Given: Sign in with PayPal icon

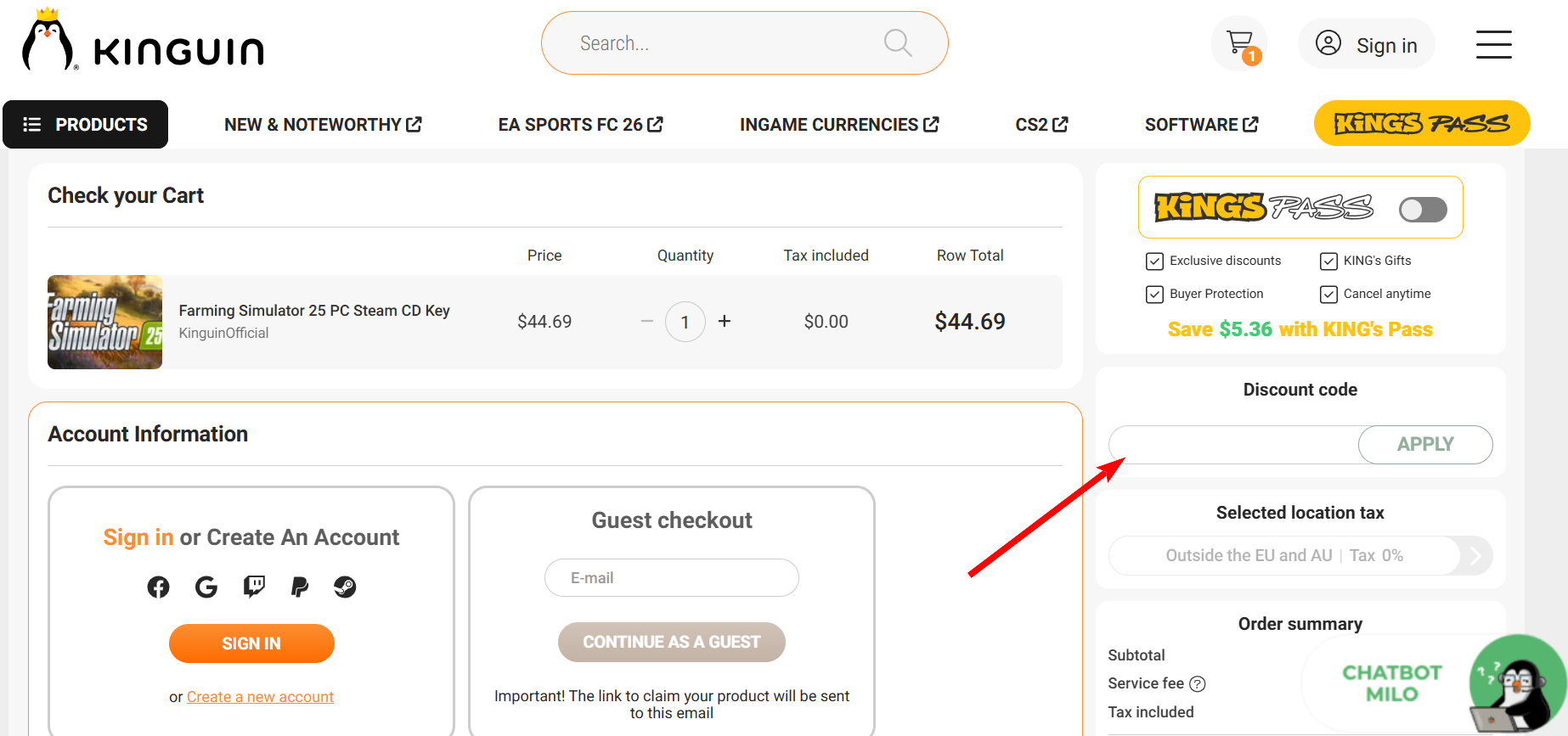Looking at the screenshot, I should [299, 587].
